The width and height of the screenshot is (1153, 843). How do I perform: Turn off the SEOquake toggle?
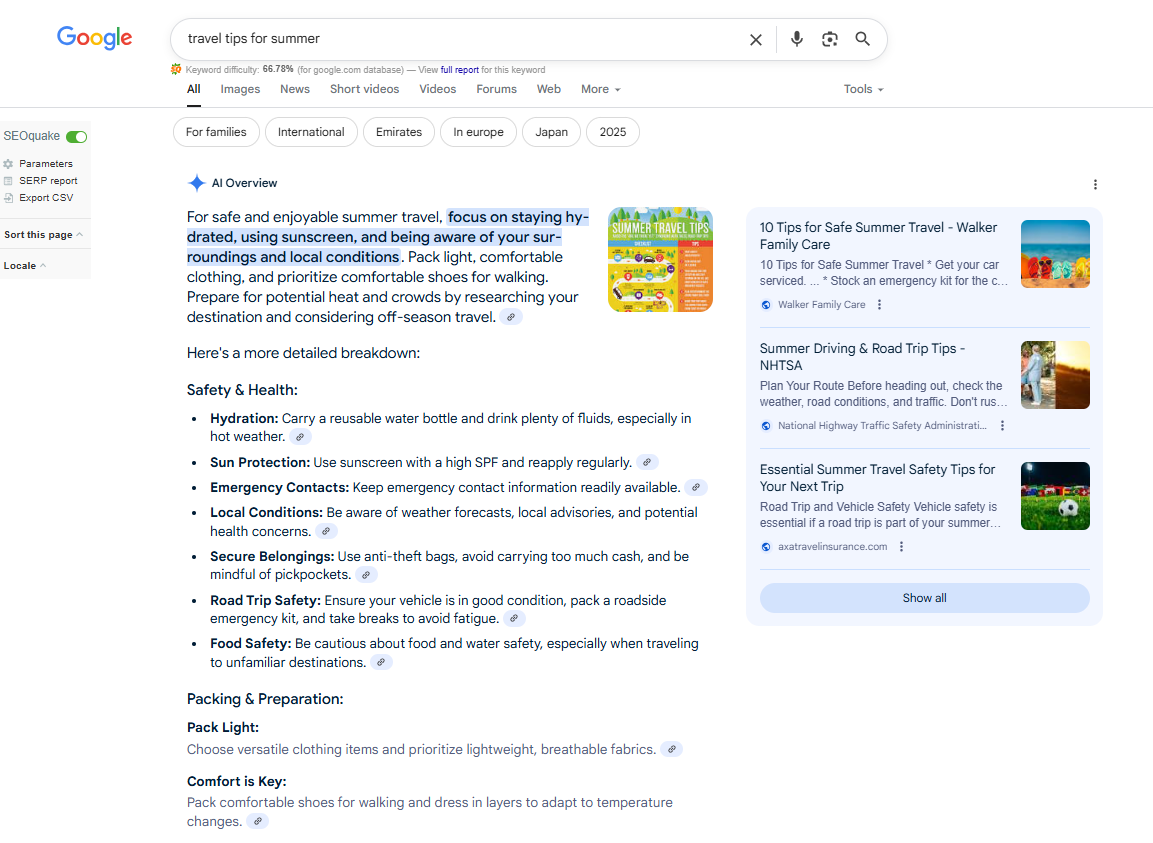(76, 136)
